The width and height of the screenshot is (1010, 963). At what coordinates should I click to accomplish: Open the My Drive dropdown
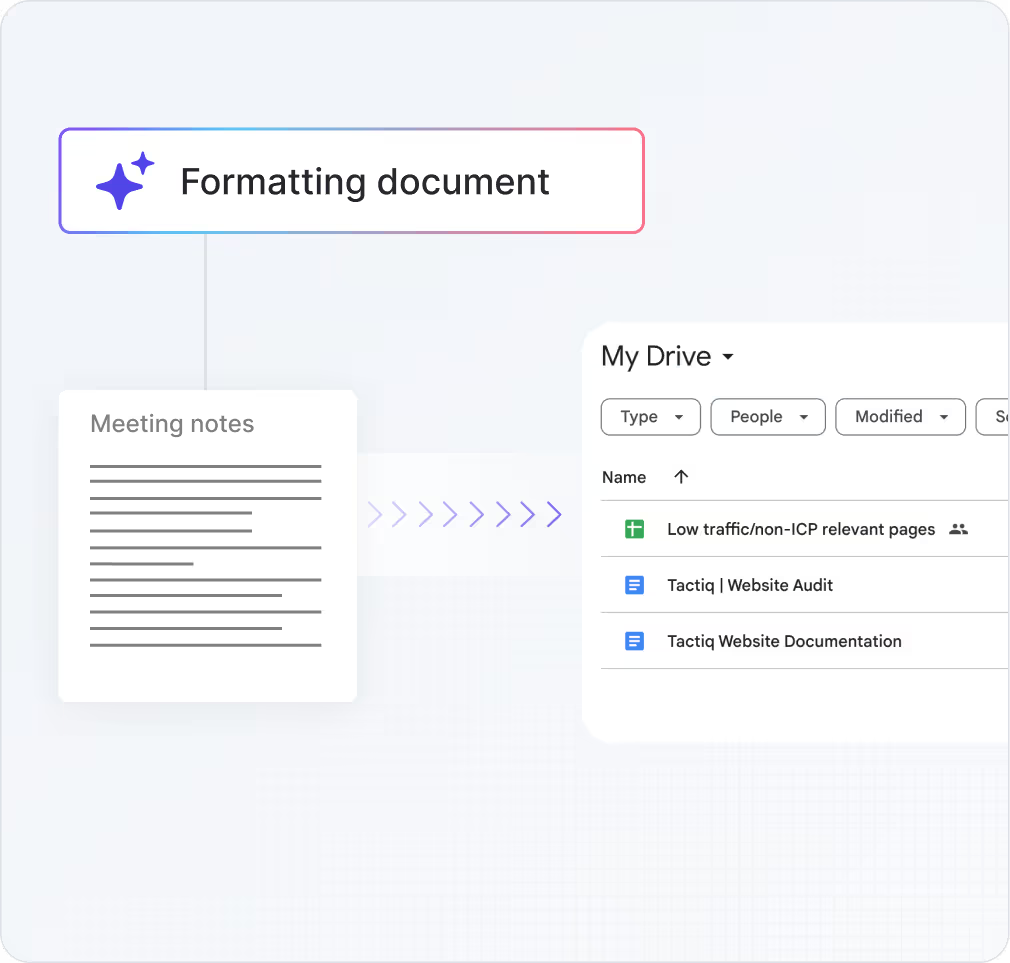coord(668,356)
